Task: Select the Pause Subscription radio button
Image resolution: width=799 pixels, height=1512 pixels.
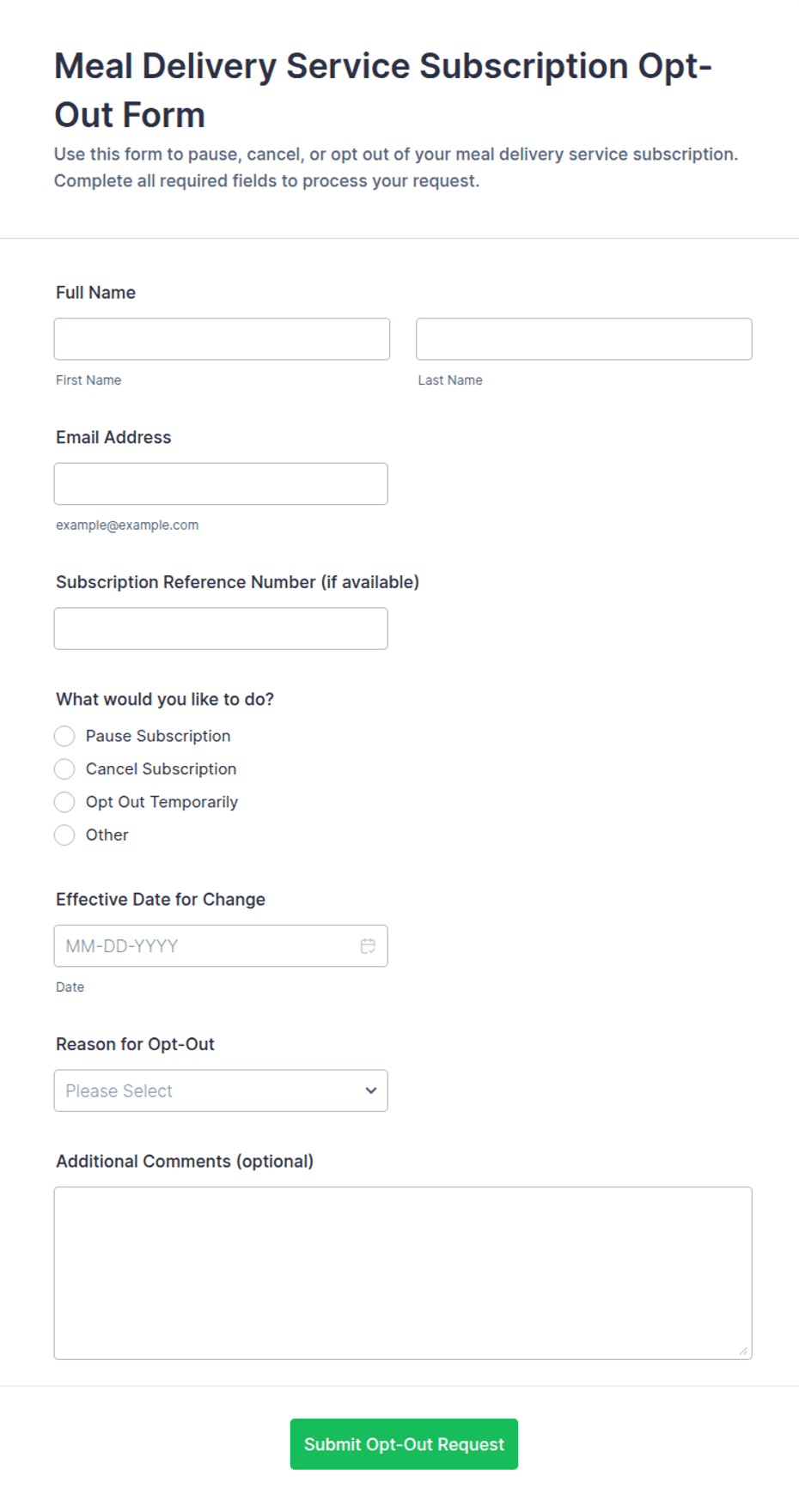Action: pos(64,736)
